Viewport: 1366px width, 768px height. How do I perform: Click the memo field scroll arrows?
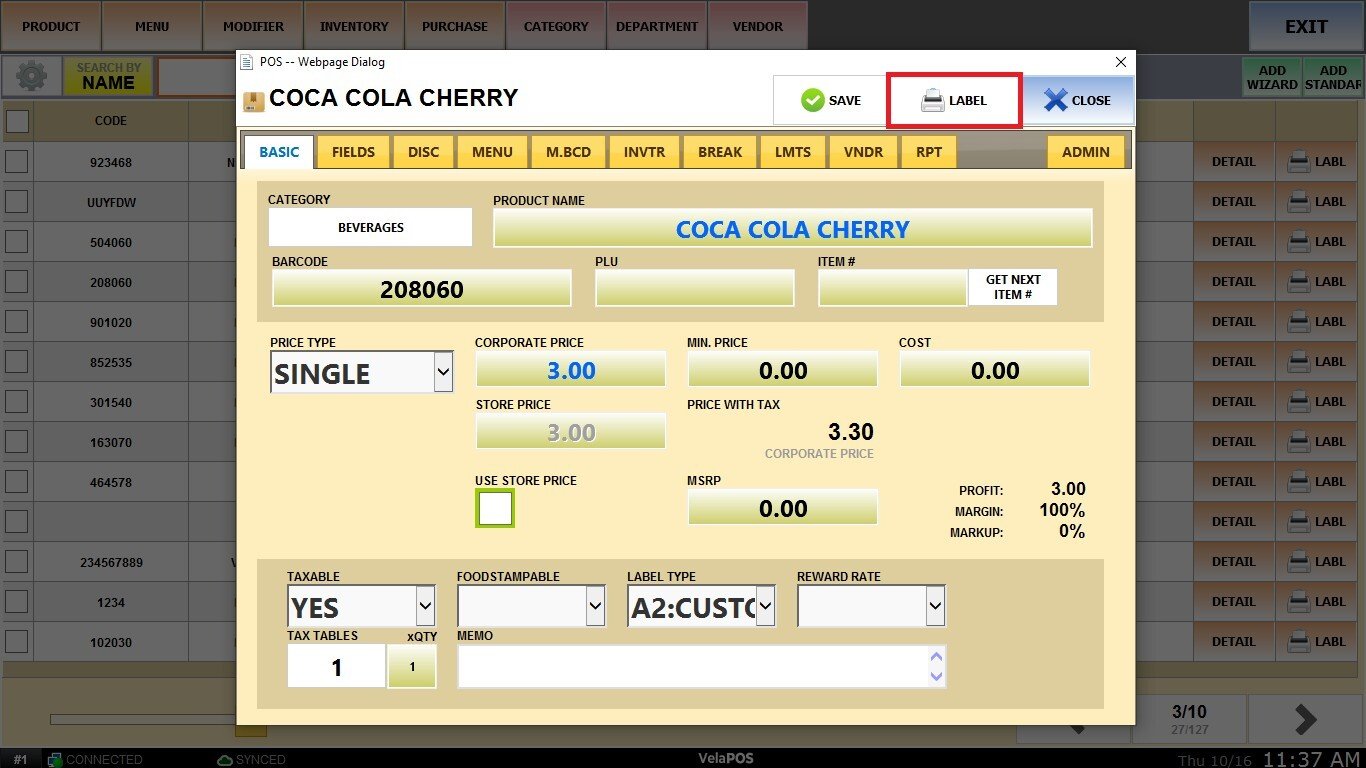[936, 667]
